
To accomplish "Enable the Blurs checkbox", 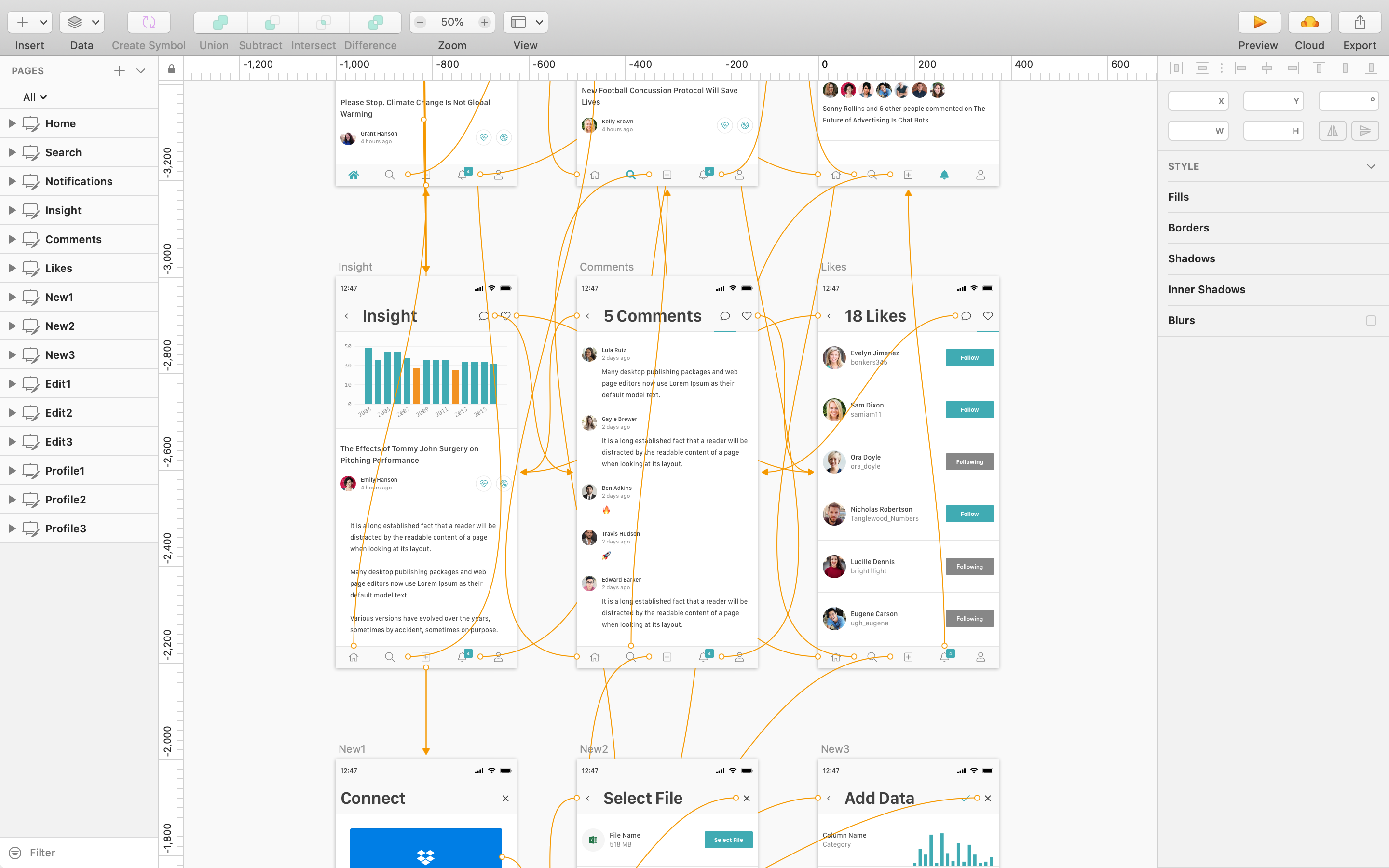I will [1371, 320].
